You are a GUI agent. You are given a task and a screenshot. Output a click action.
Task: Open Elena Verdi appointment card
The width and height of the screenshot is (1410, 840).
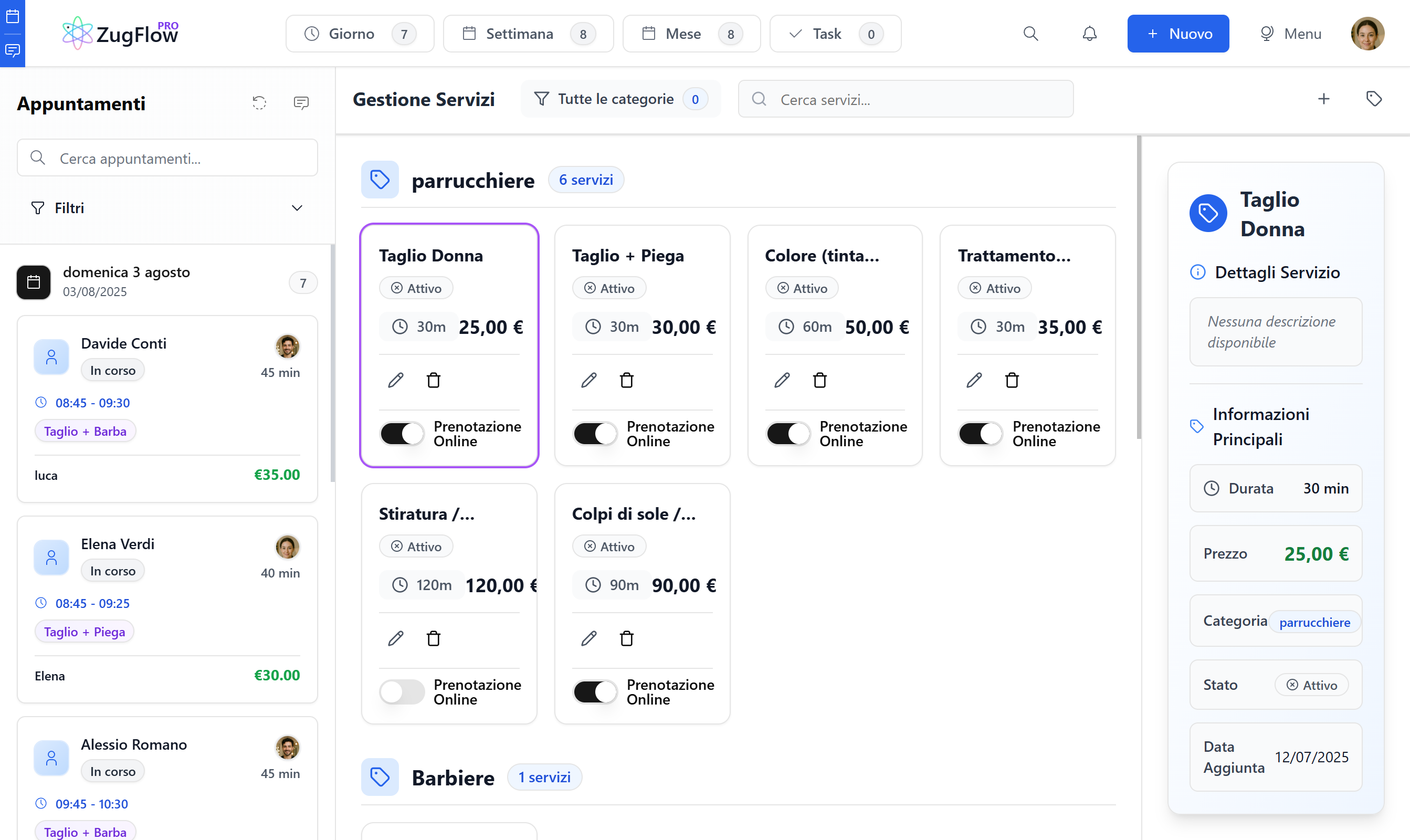pos(167,609)
